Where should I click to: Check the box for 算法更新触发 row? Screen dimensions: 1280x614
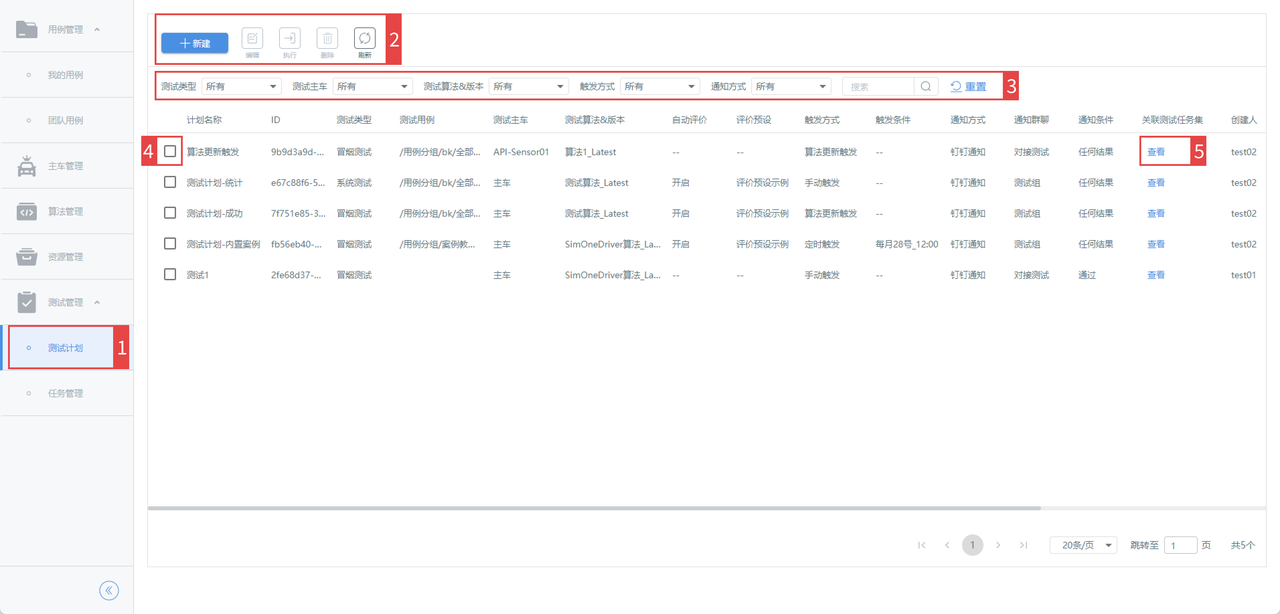tap(170, 152)
